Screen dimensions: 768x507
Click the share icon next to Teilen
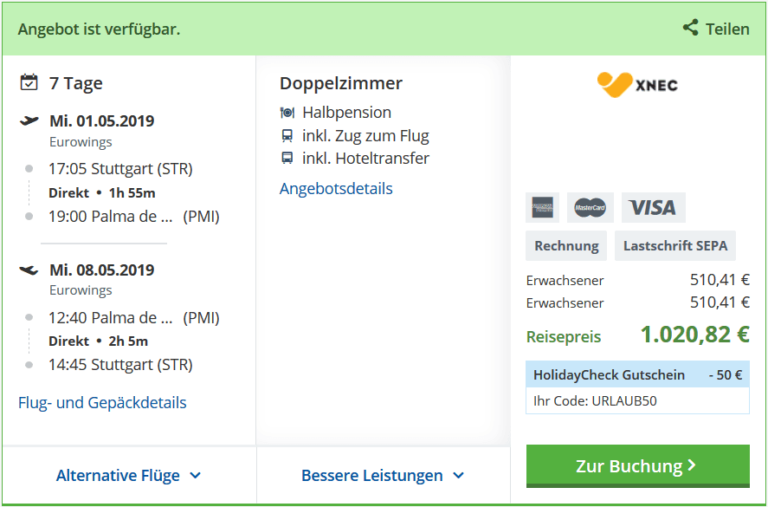click(x=691, y=27)
